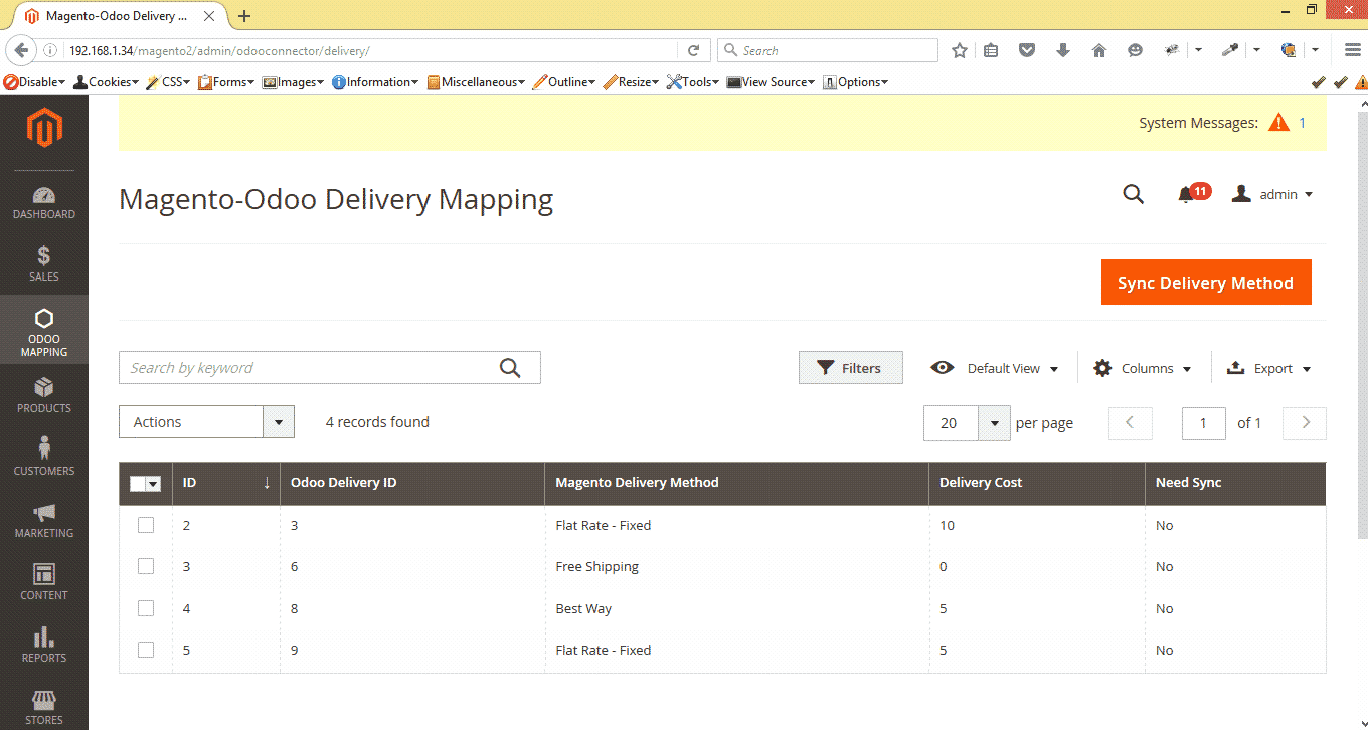Open the CSS web developer menu
Image resolution: width=1368 pixels, height=730 pixels.
(x=168, y=82)
